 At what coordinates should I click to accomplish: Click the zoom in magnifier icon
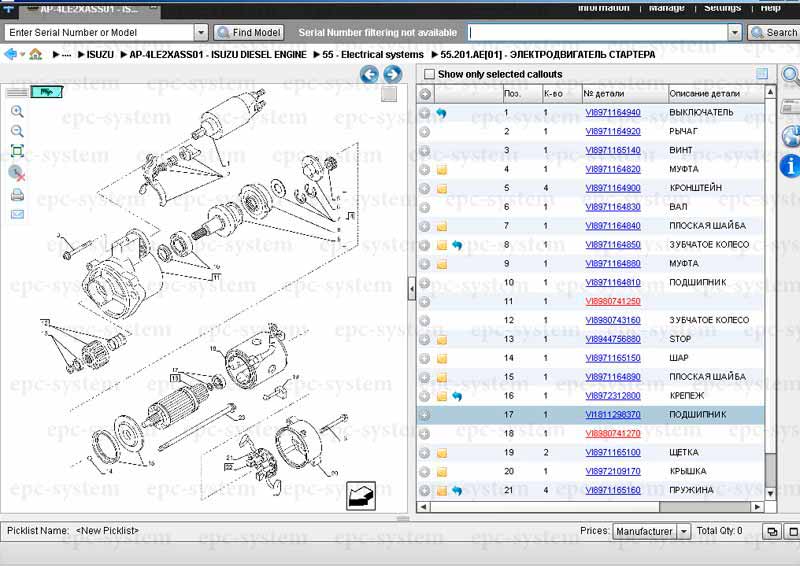(x=17, y=111)
